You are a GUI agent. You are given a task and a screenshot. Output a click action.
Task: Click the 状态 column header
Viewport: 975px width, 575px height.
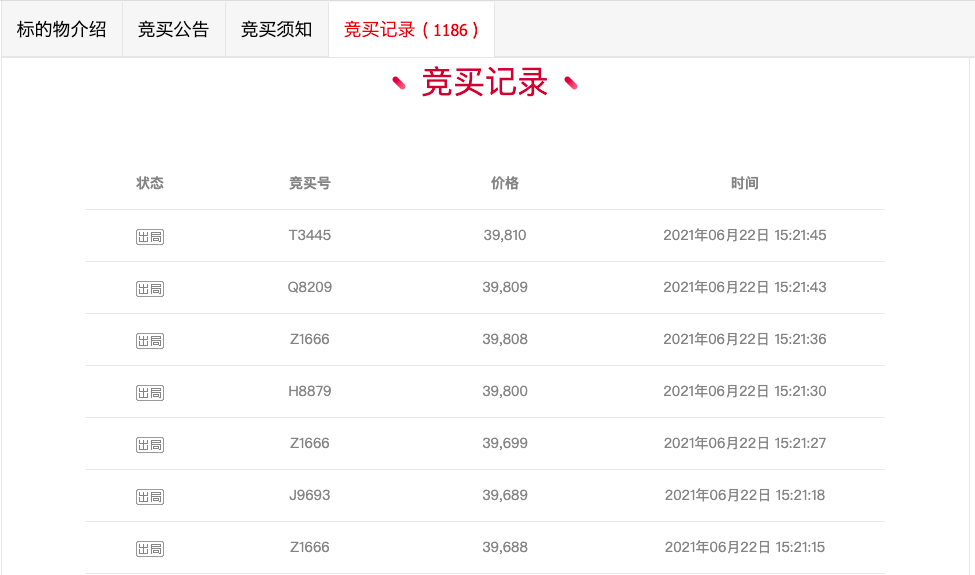(x=150, y=183)
